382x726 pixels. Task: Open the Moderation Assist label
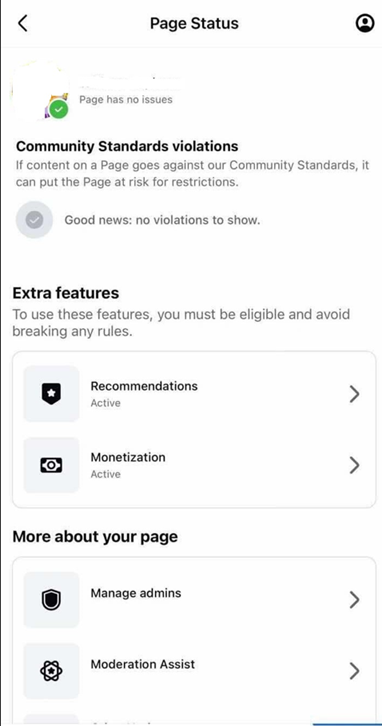coord(143,664)
